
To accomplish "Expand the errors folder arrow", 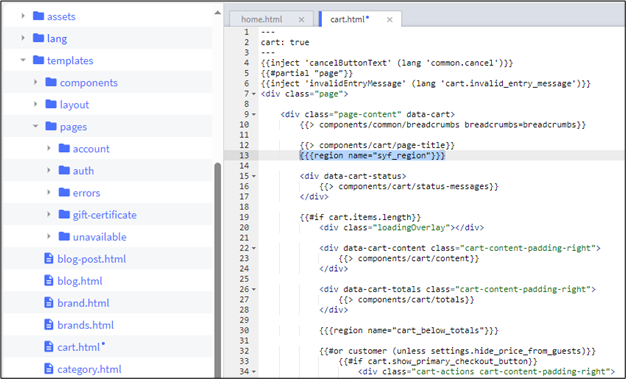I will coord(49,192).
